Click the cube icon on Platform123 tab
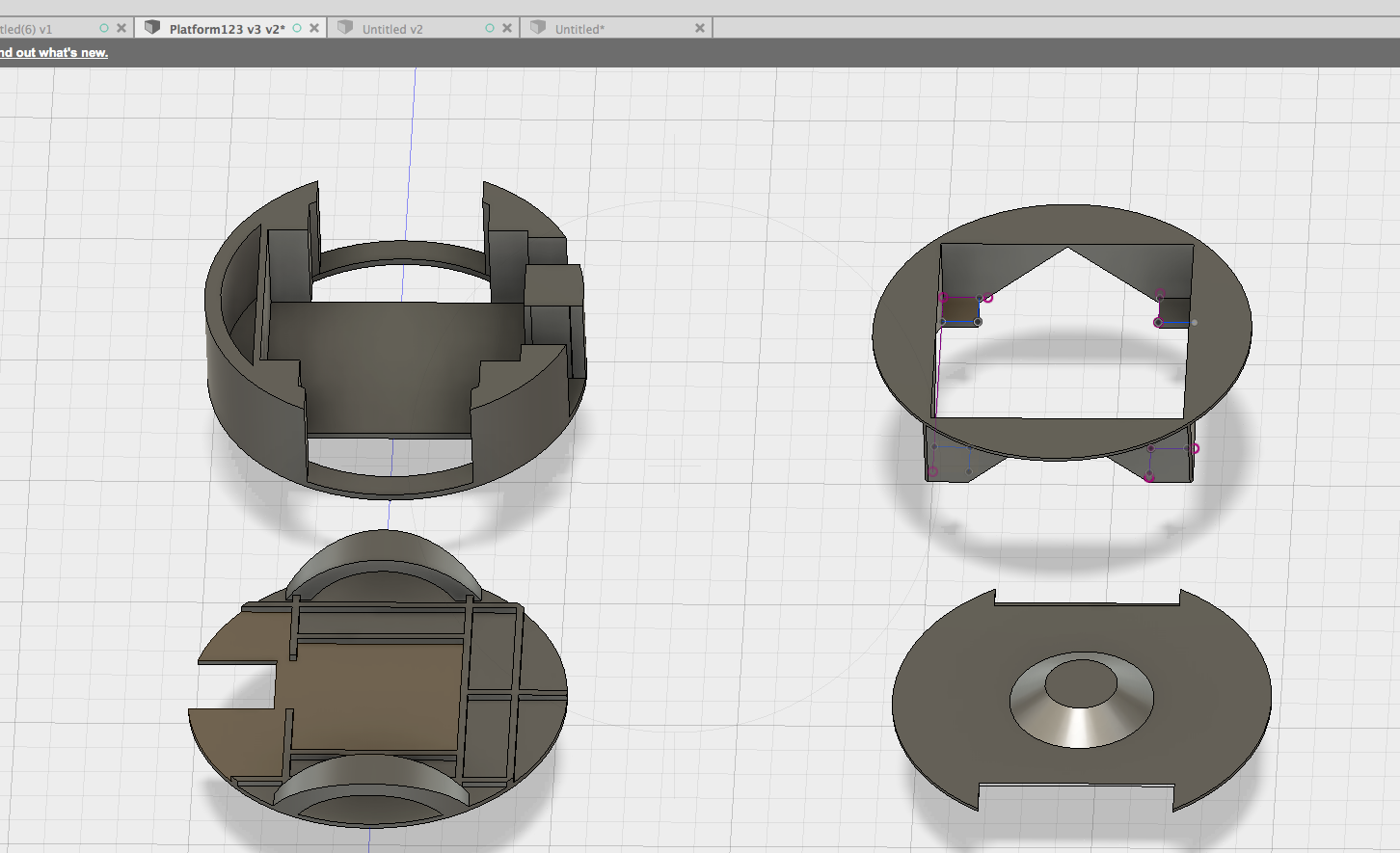 pyautogui.click(x=152, y=28)
